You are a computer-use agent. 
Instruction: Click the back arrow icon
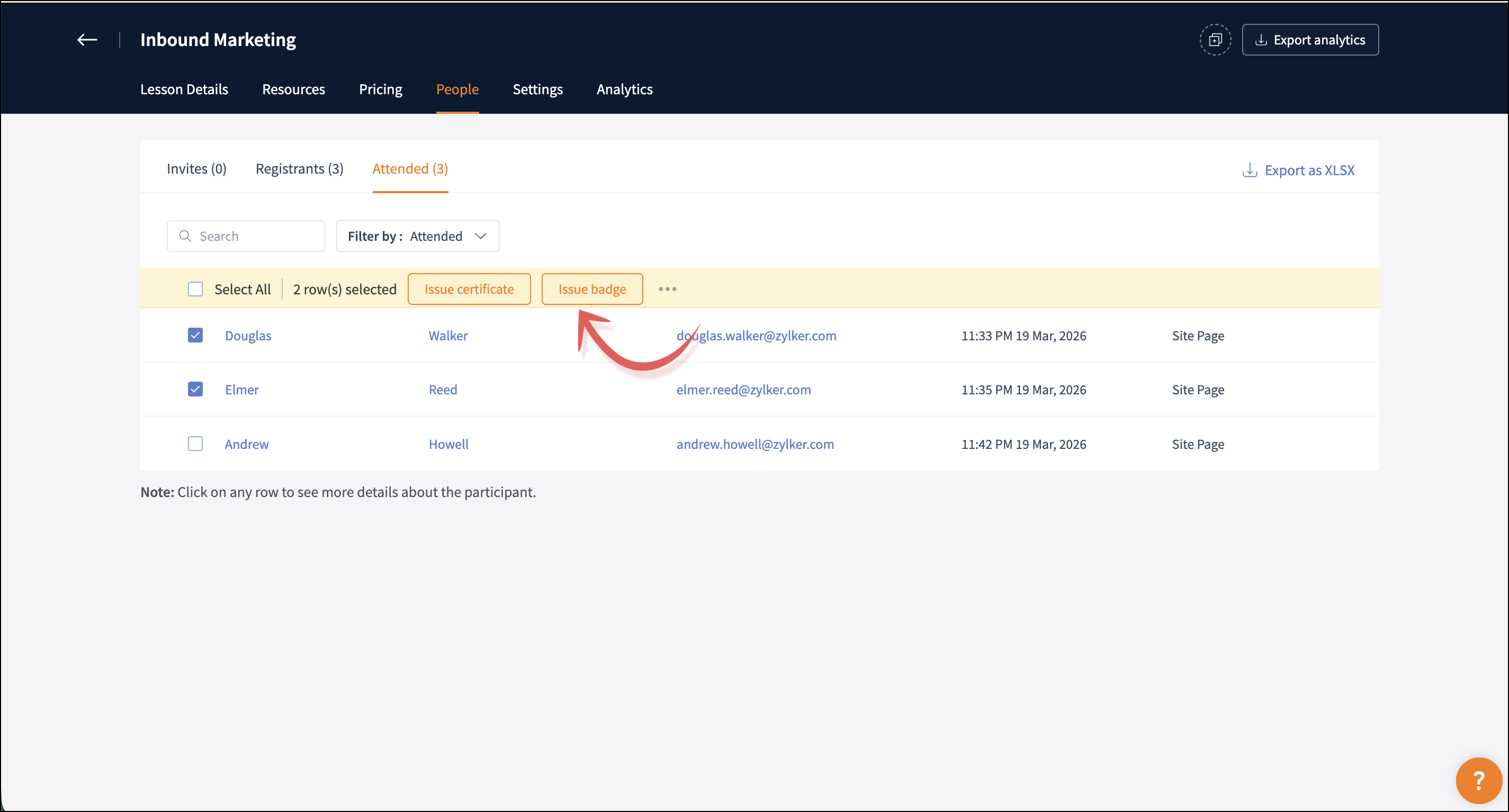tap(87, 40)
